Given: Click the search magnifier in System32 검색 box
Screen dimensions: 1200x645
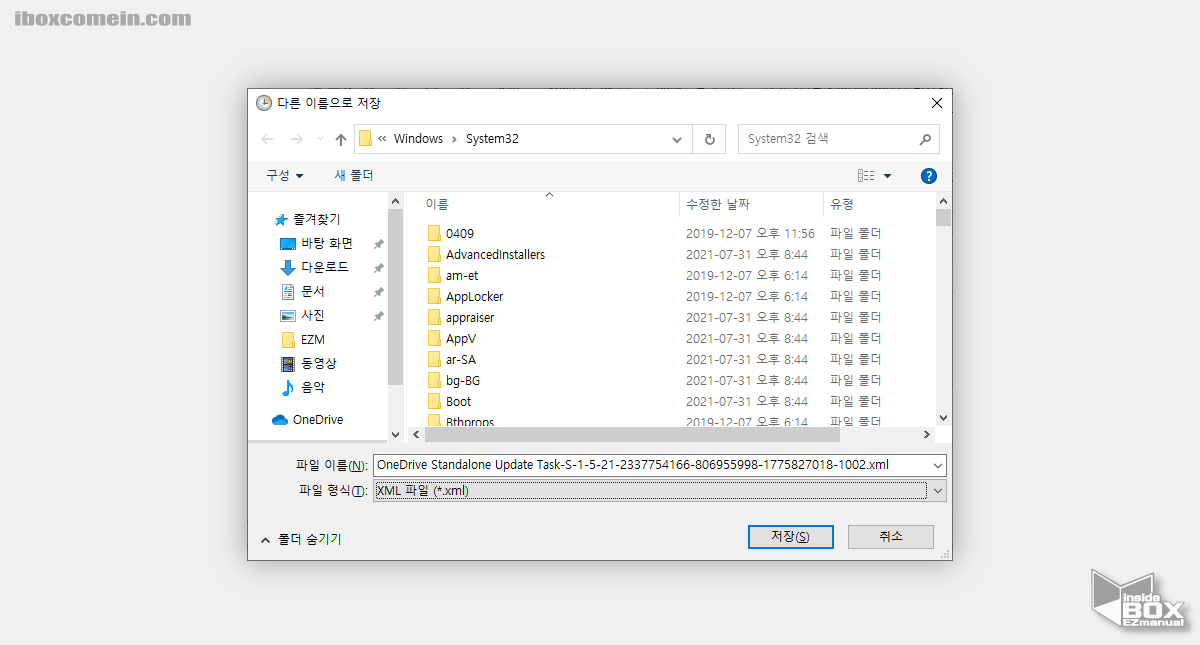Looking at the screenshot, I should coord(923,138).
